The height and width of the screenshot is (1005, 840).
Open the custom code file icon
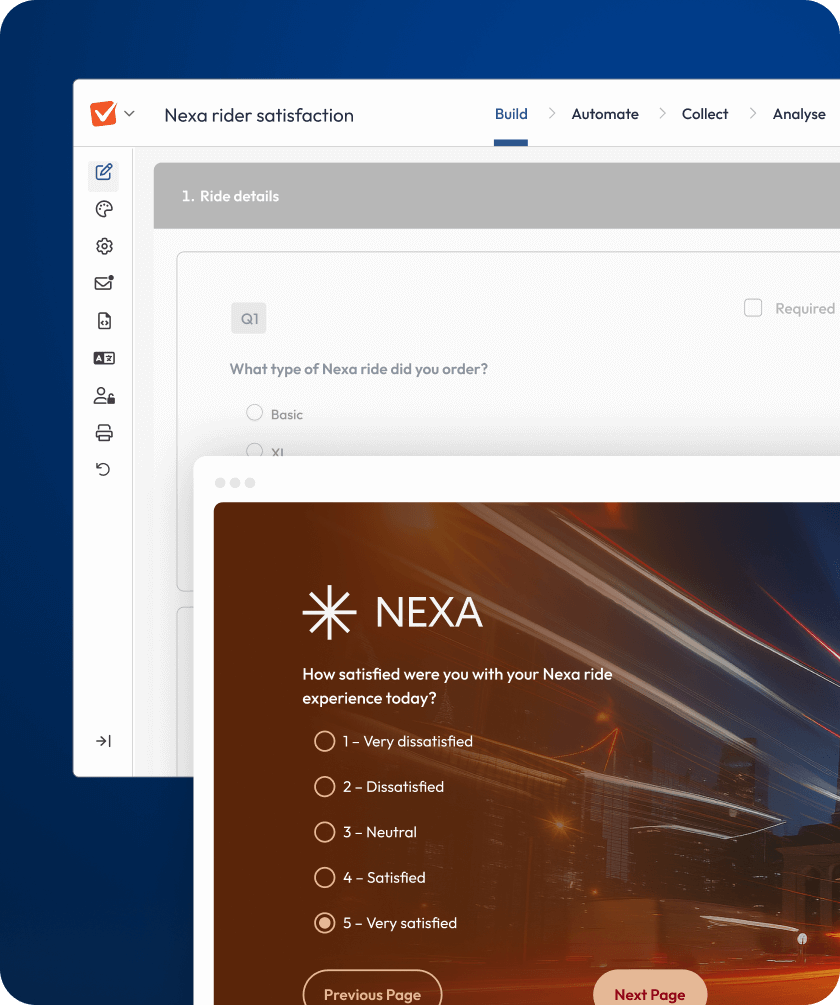tap(103, 321)
